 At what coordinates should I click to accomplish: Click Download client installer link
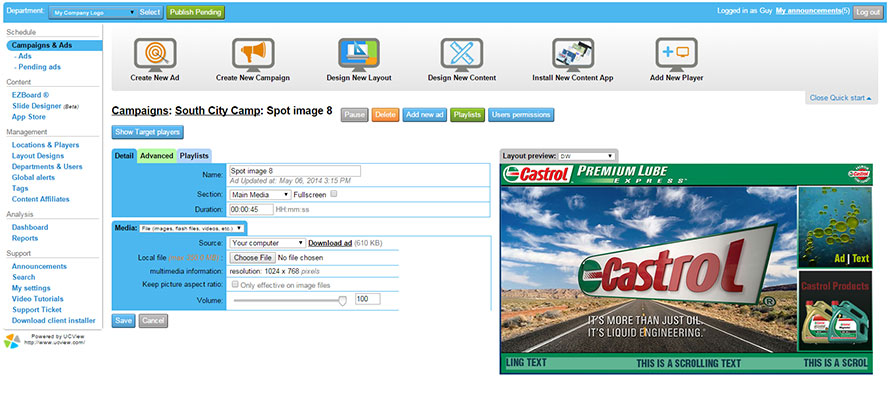54,320
